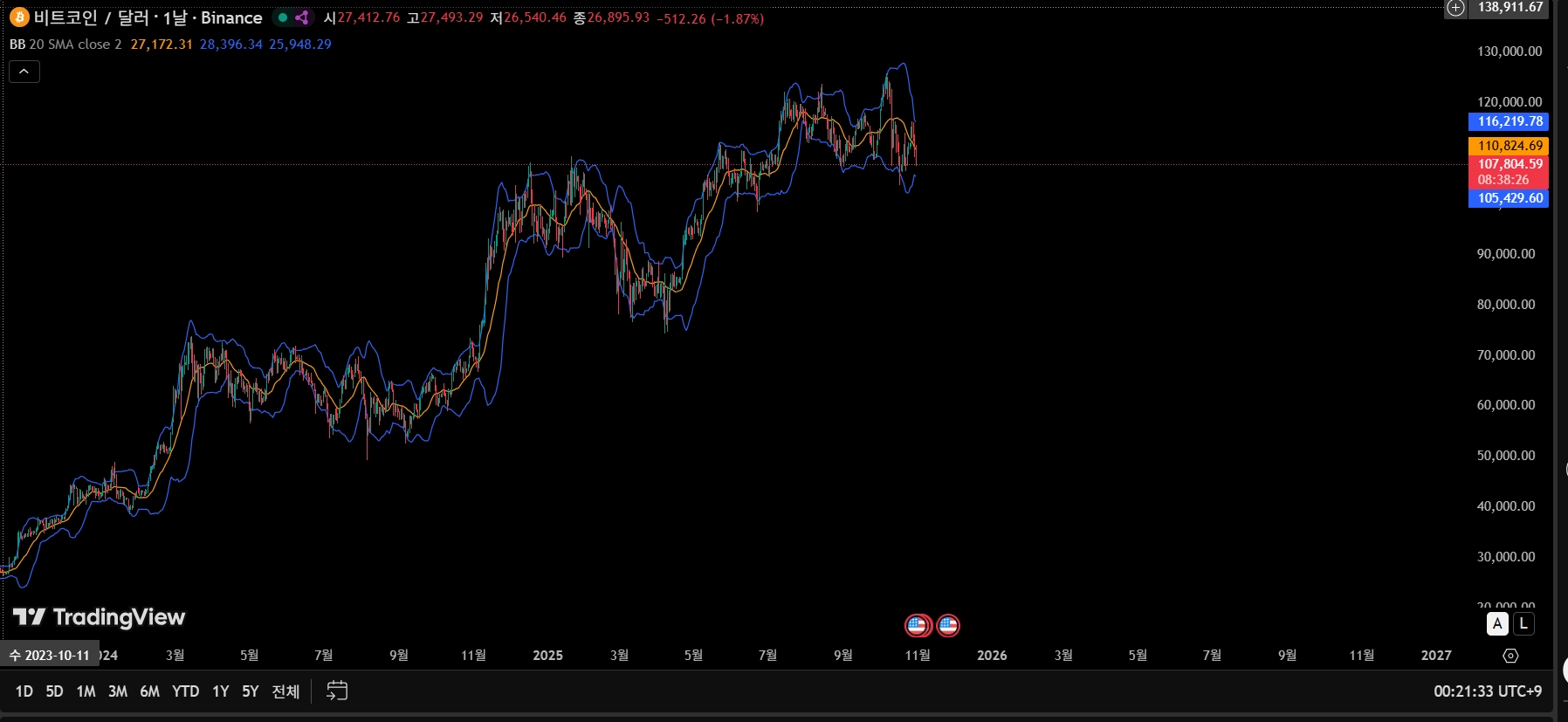Screen dimensions: 1568x722
Task: Click the high price value 27,493.29
Action: click(x=451, y=17)
